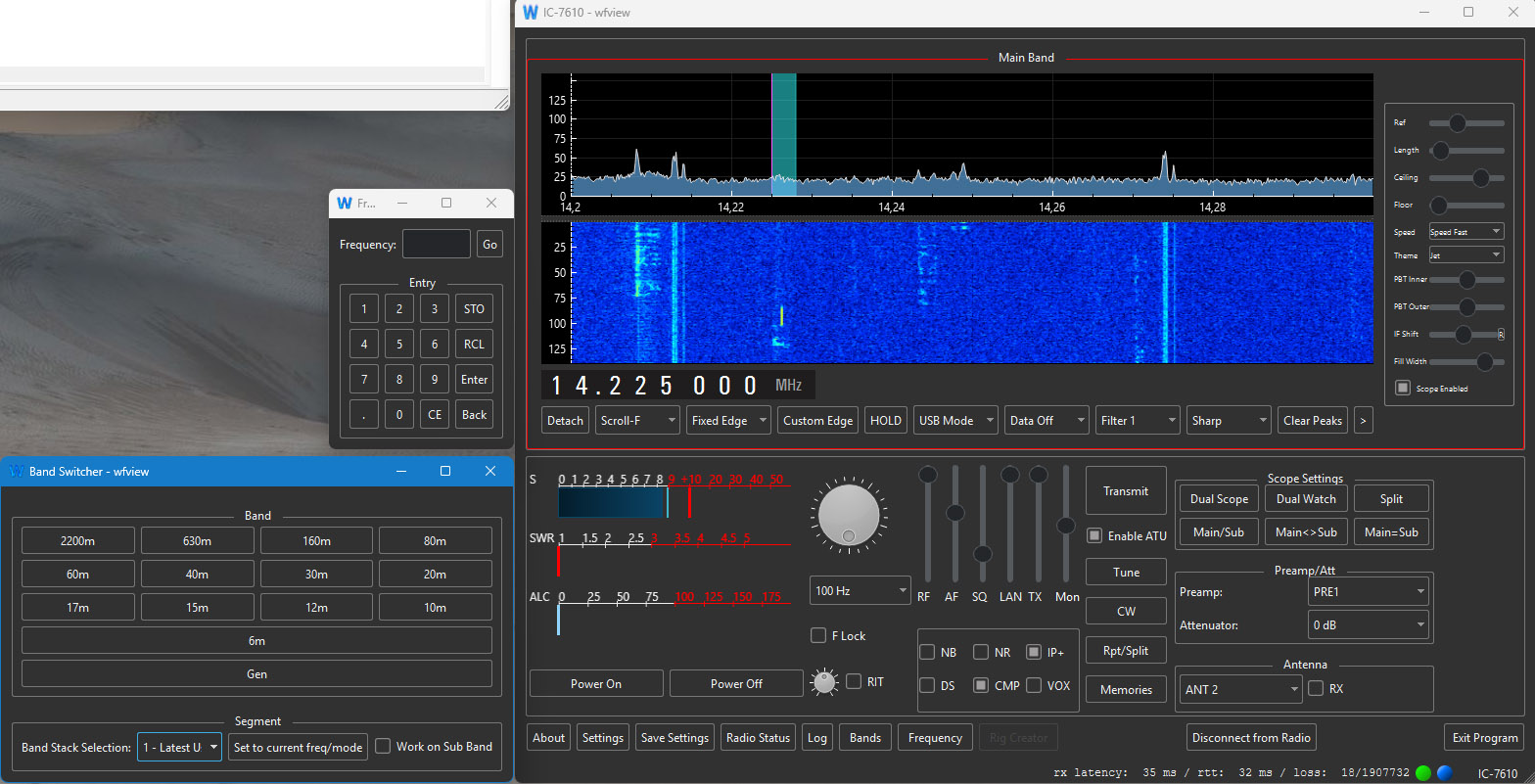Image resolution: width=1535 pixels, height=784 pixels.
Task: Open the 100 Hz tuning step dropdown
Action: pyautogui.click(x=861, y=590)
